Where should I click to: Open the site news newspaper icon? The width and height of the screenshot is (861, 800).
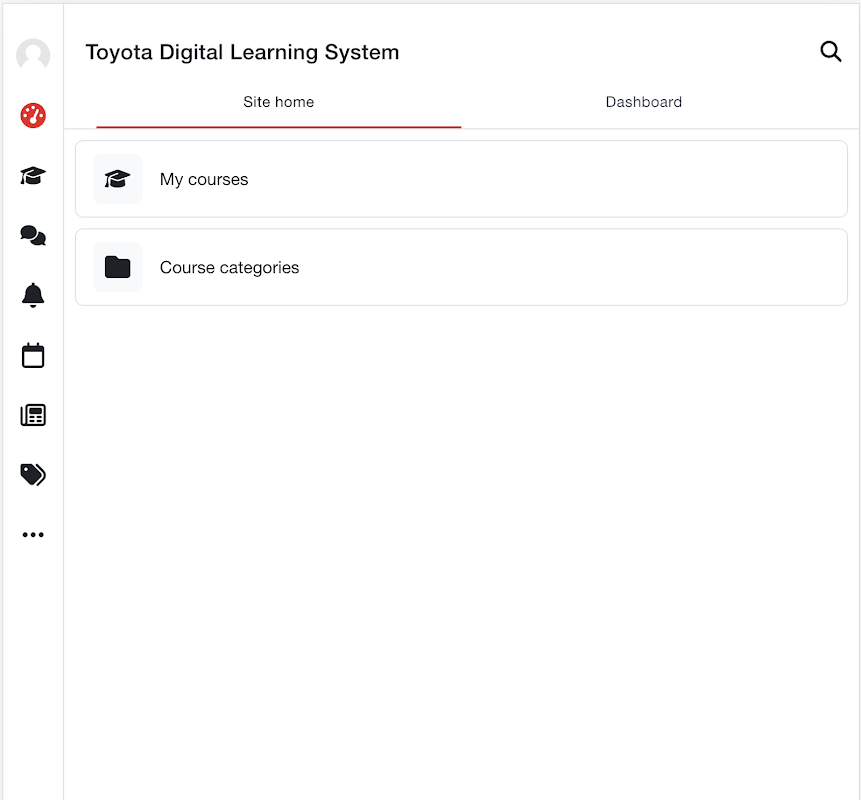pyautogui.click(x=33, y=415)
